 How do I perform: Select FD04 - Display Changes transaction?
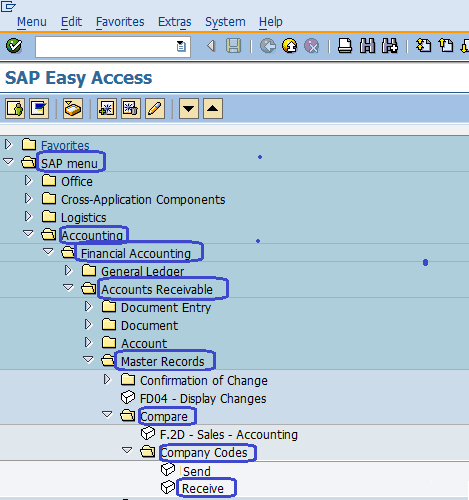tap(203, 399)
